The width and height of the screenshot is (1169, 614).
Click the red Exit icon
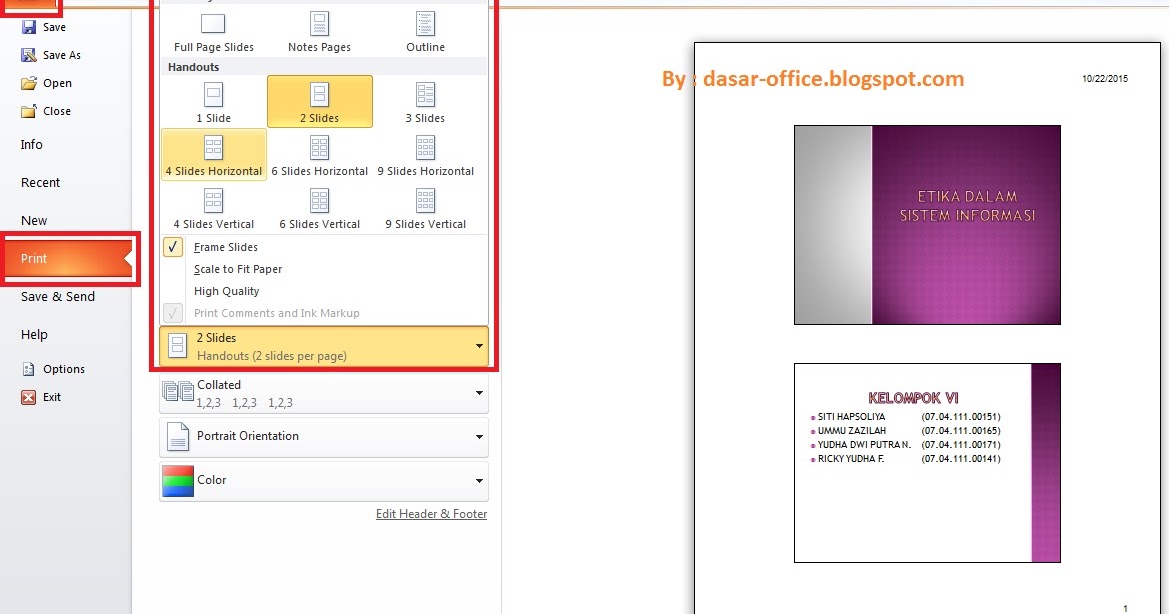coord(28,397)
